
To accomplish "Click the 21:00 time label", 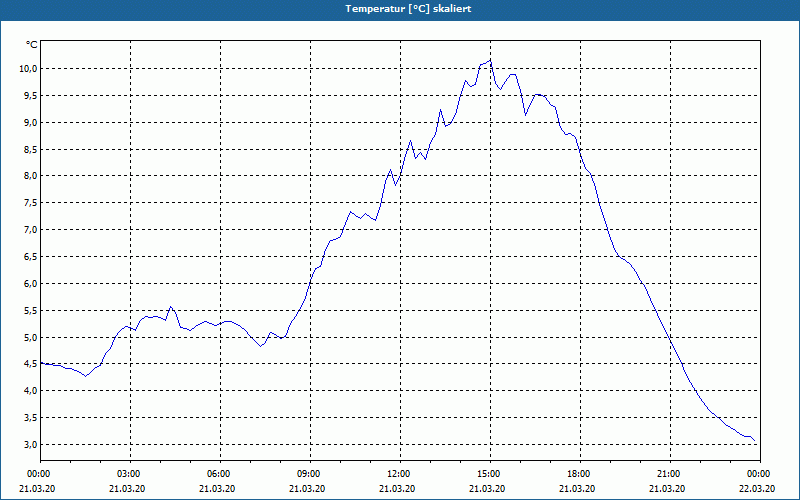I will click(x=670, y=474).
